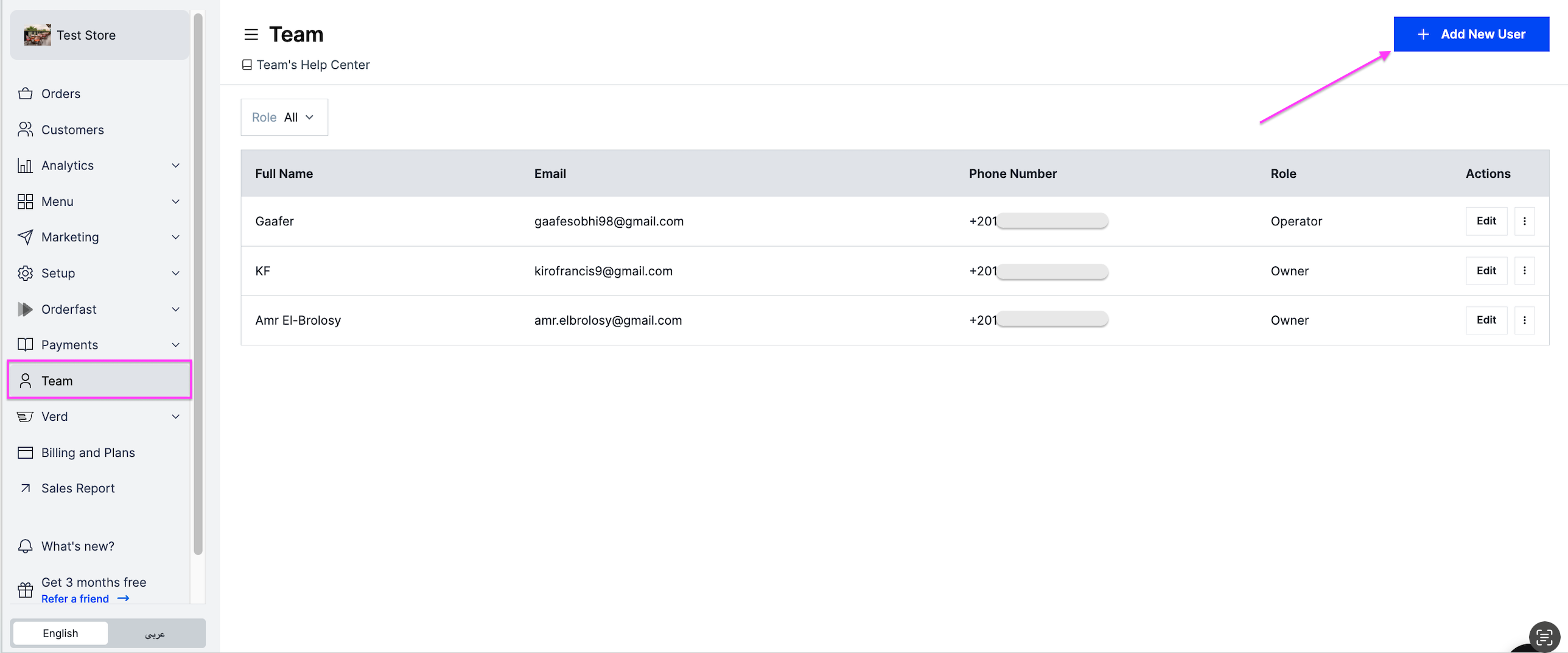This screenshot has width=1568, height=653.
Task: Expand the Analytics submenu chevron
Action: (x=175, y=166)
